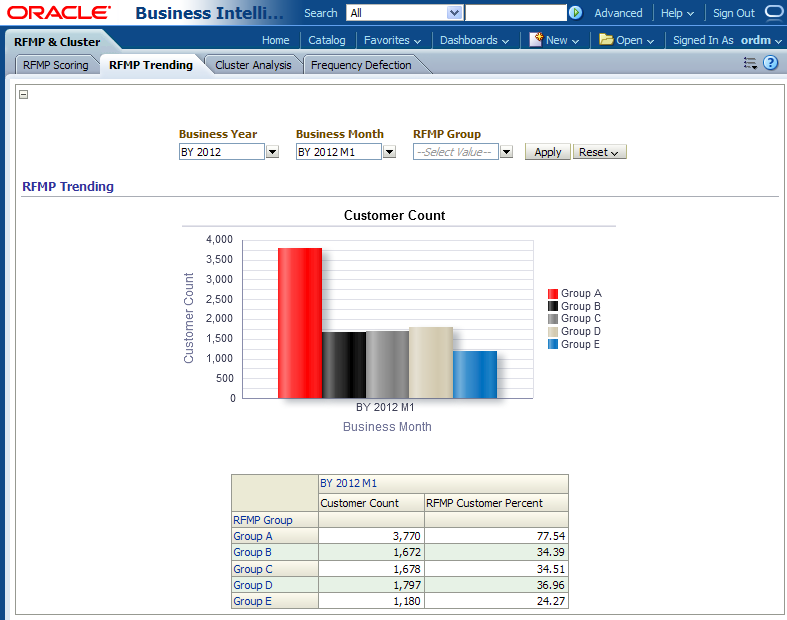Expand the Business Year dropdown
The image size is (787, 620).
[272, 152]
